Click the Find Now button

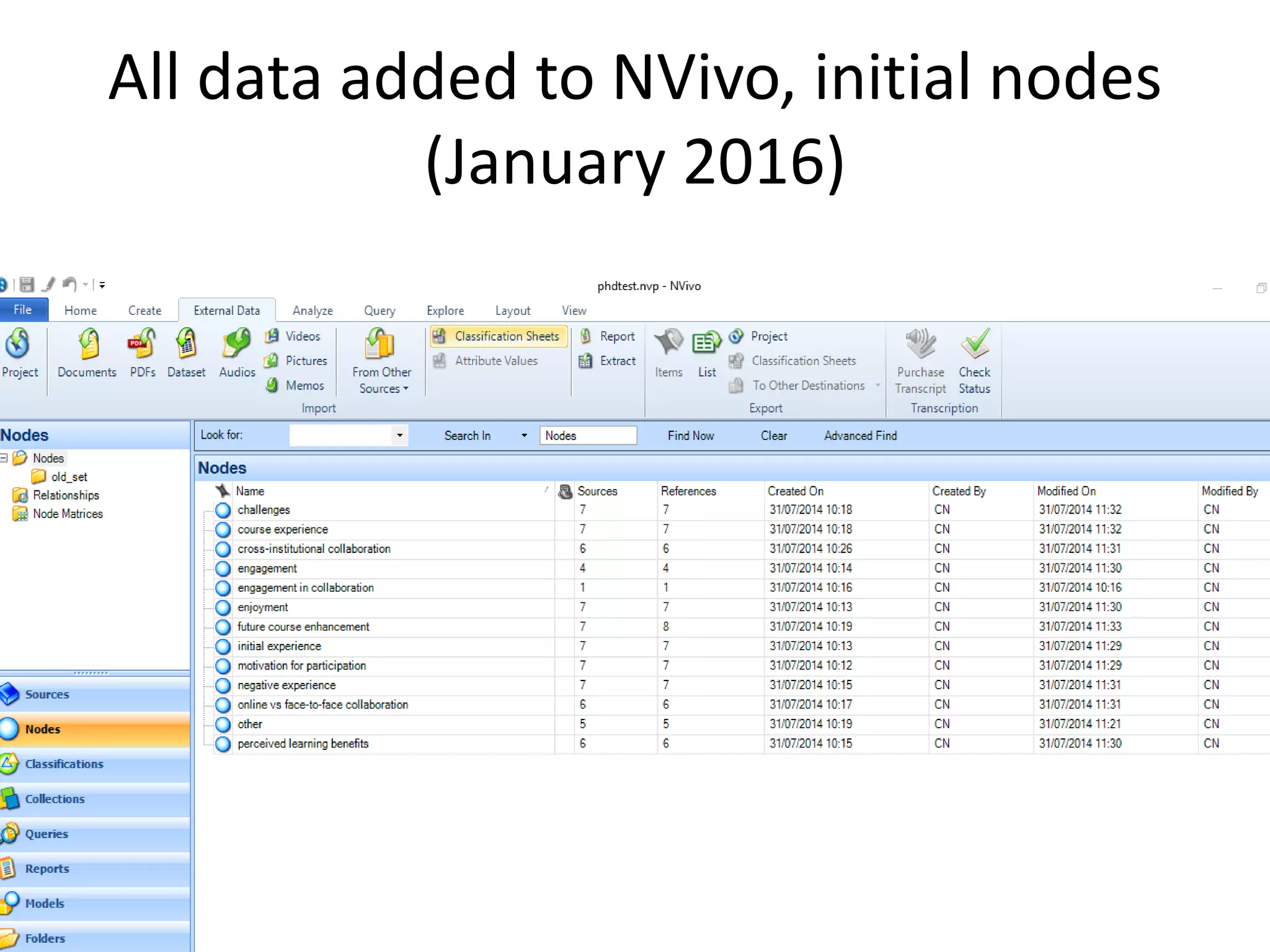click(x=691, y=436)
